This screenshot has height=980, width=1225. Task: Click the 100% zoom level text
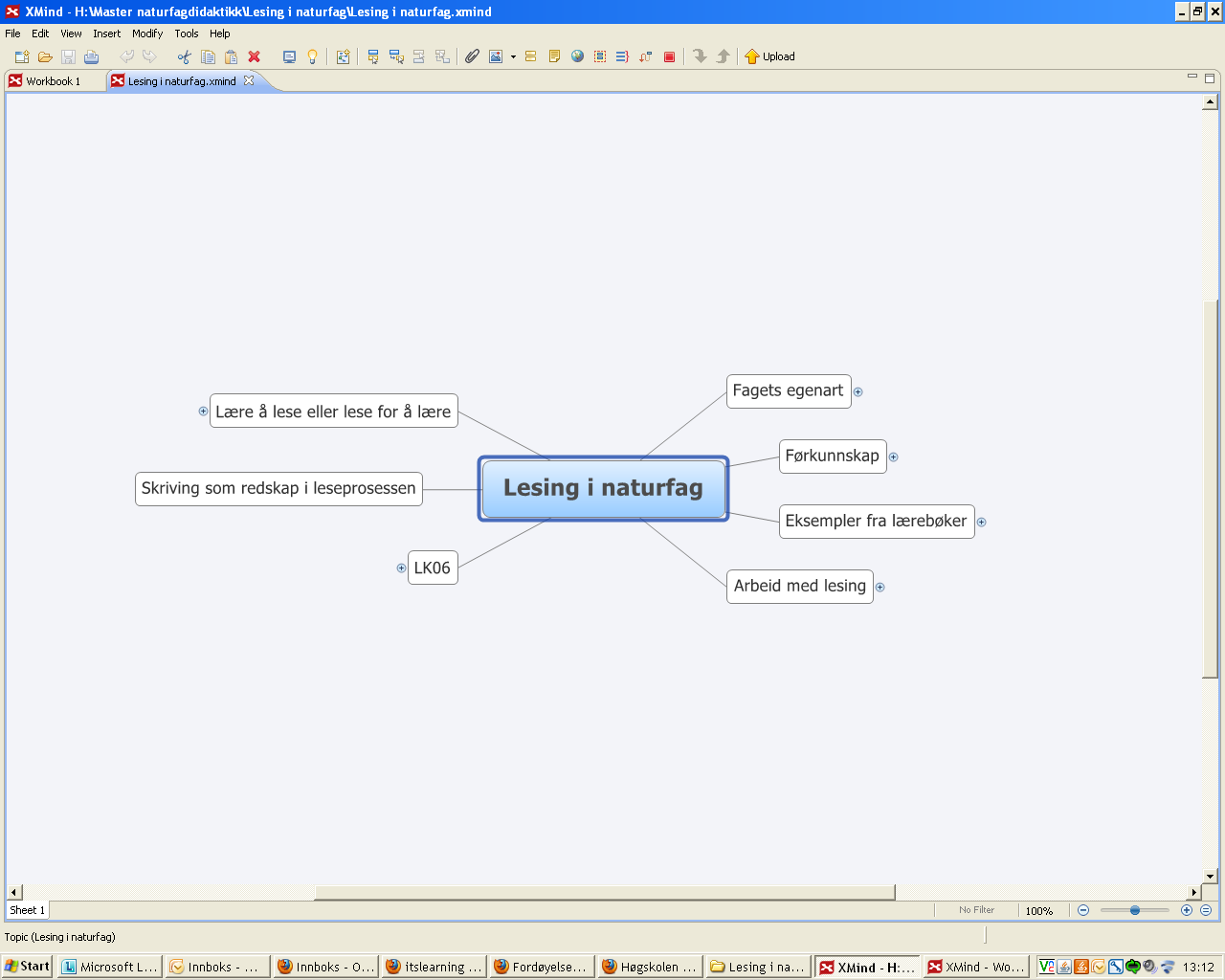click(x=1039, y=911)
